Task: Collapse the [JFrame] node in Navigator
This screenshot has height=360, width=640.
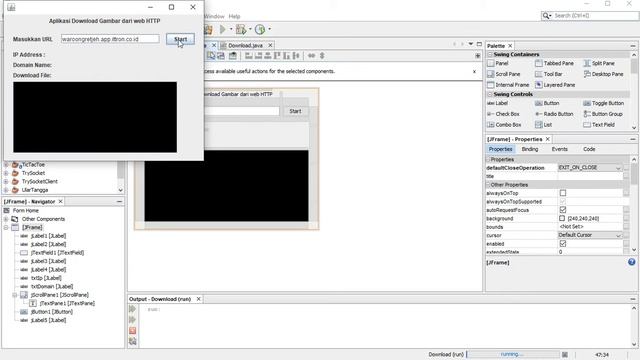Action: [x=6, y=227]
